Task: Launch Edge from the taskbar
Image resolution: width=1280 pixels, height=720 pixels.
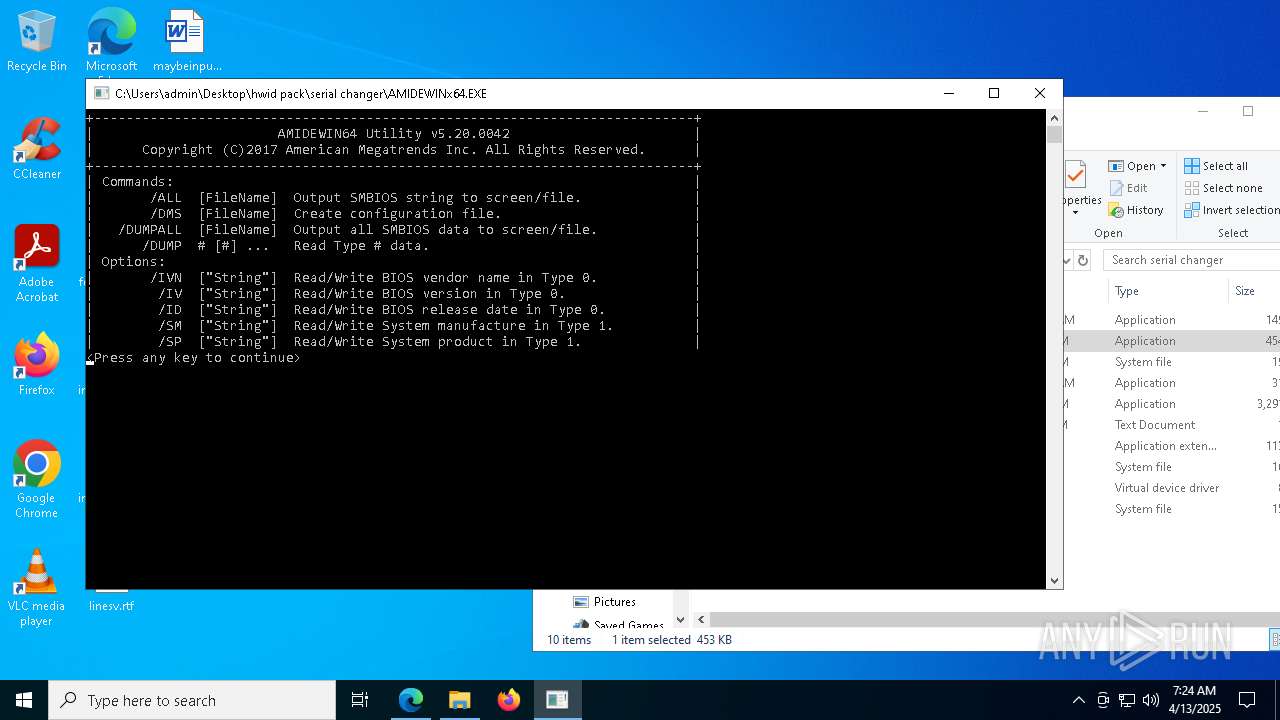Action: coord(411,700)
